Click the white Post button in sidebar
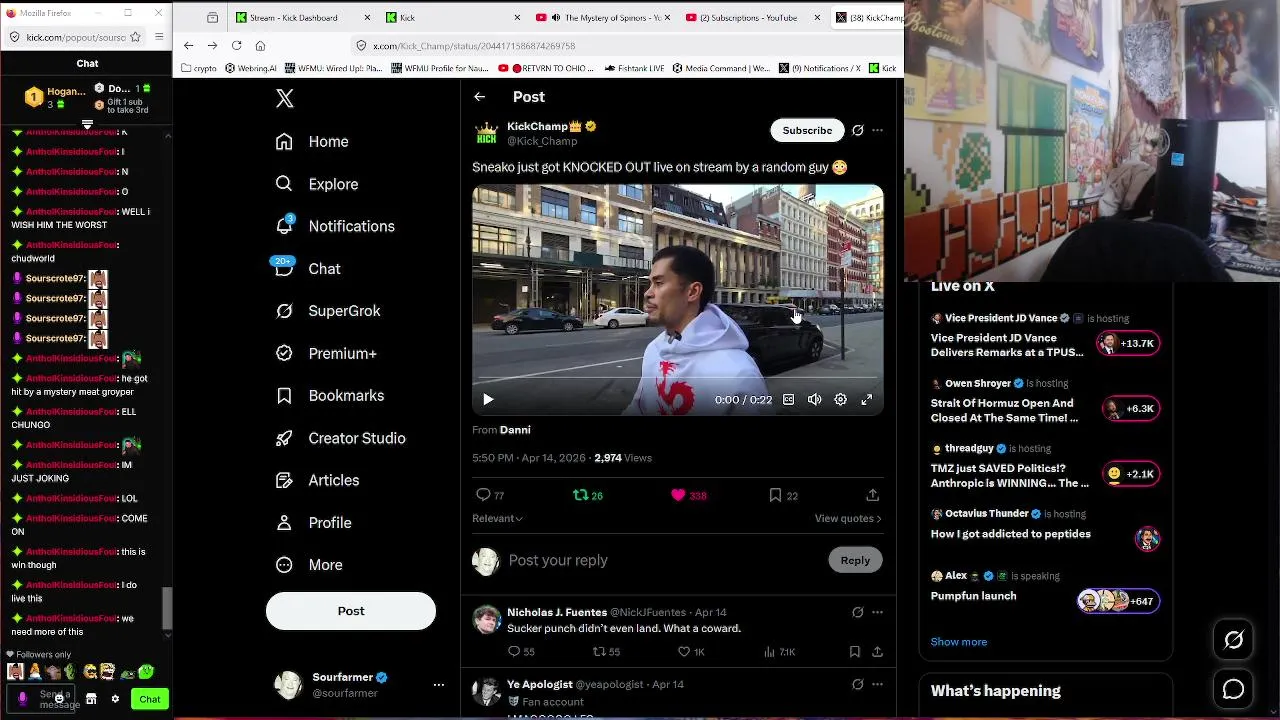Image resolution: width=1280 pixels, height=720 pixels. pyautogui.click(x=351, y=611)
